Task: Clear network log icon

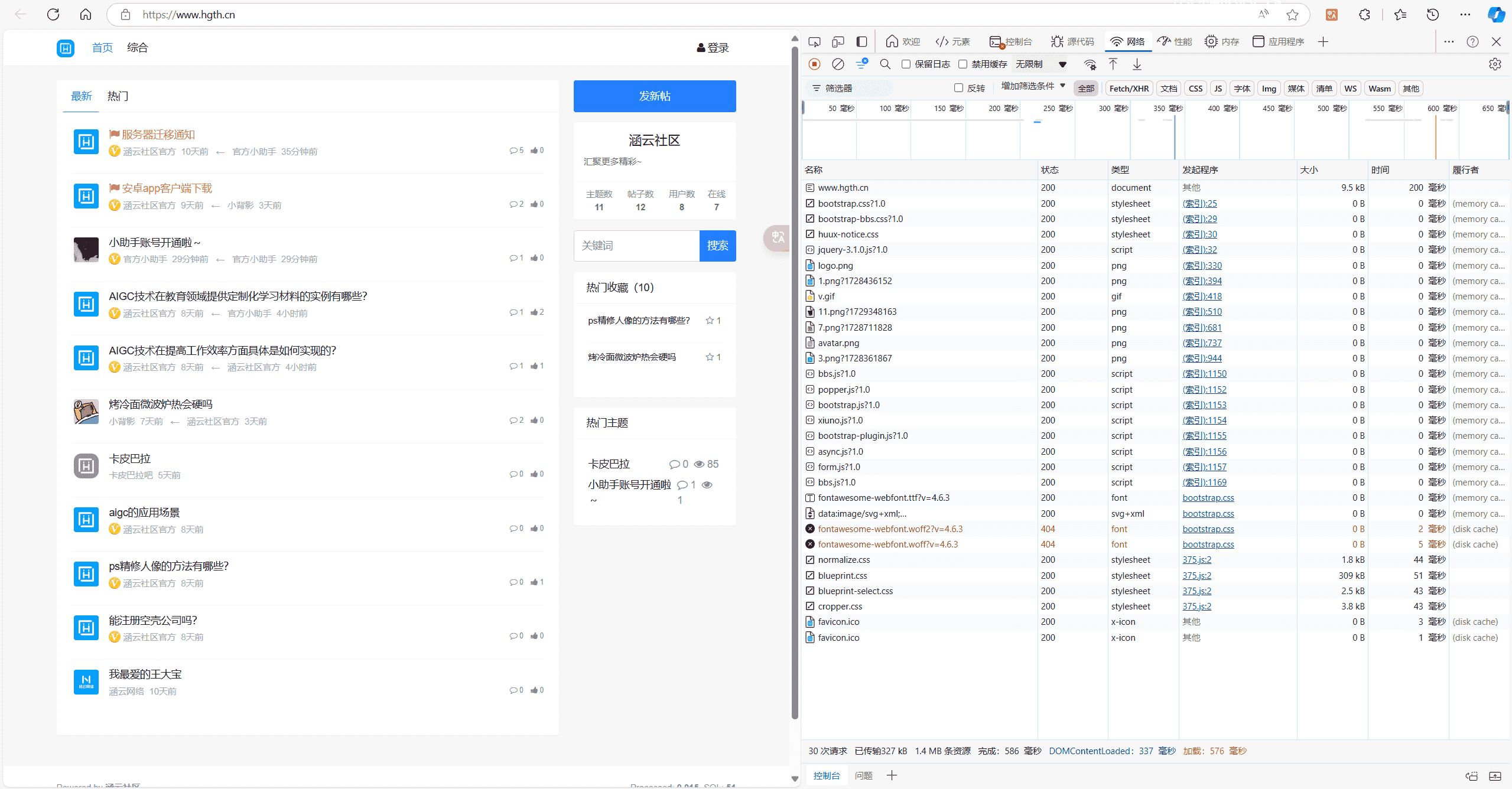Action: point(838,64)
